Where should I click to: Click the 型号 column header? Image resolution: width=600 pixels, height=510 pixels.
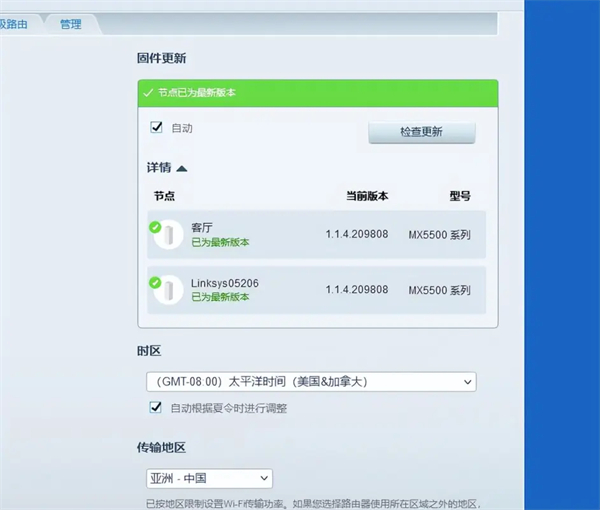tap(459, 196)
